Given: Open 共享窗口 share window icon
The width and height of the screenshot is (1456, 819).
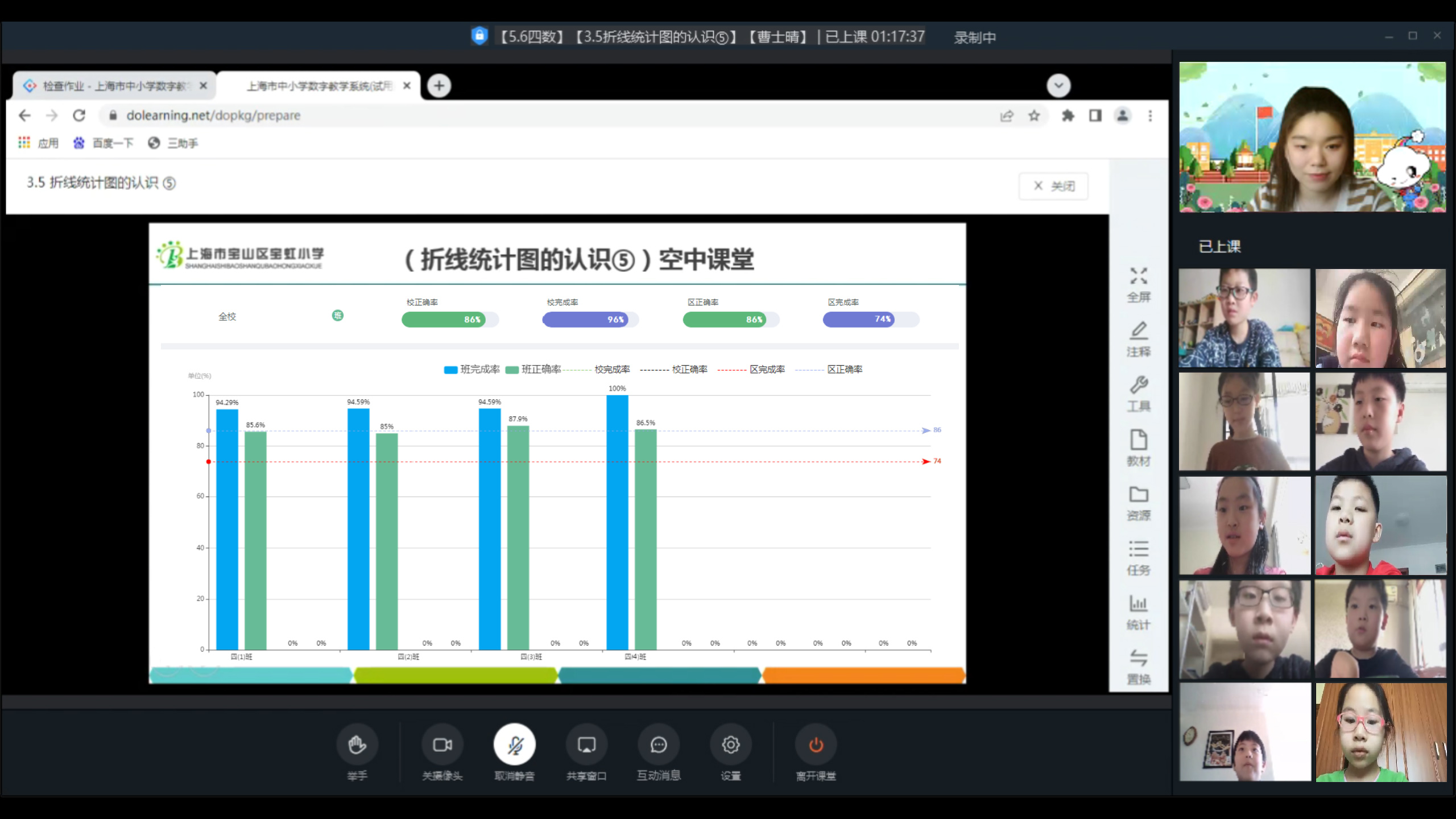Looking at the screenshot, I should coord(586,745).
